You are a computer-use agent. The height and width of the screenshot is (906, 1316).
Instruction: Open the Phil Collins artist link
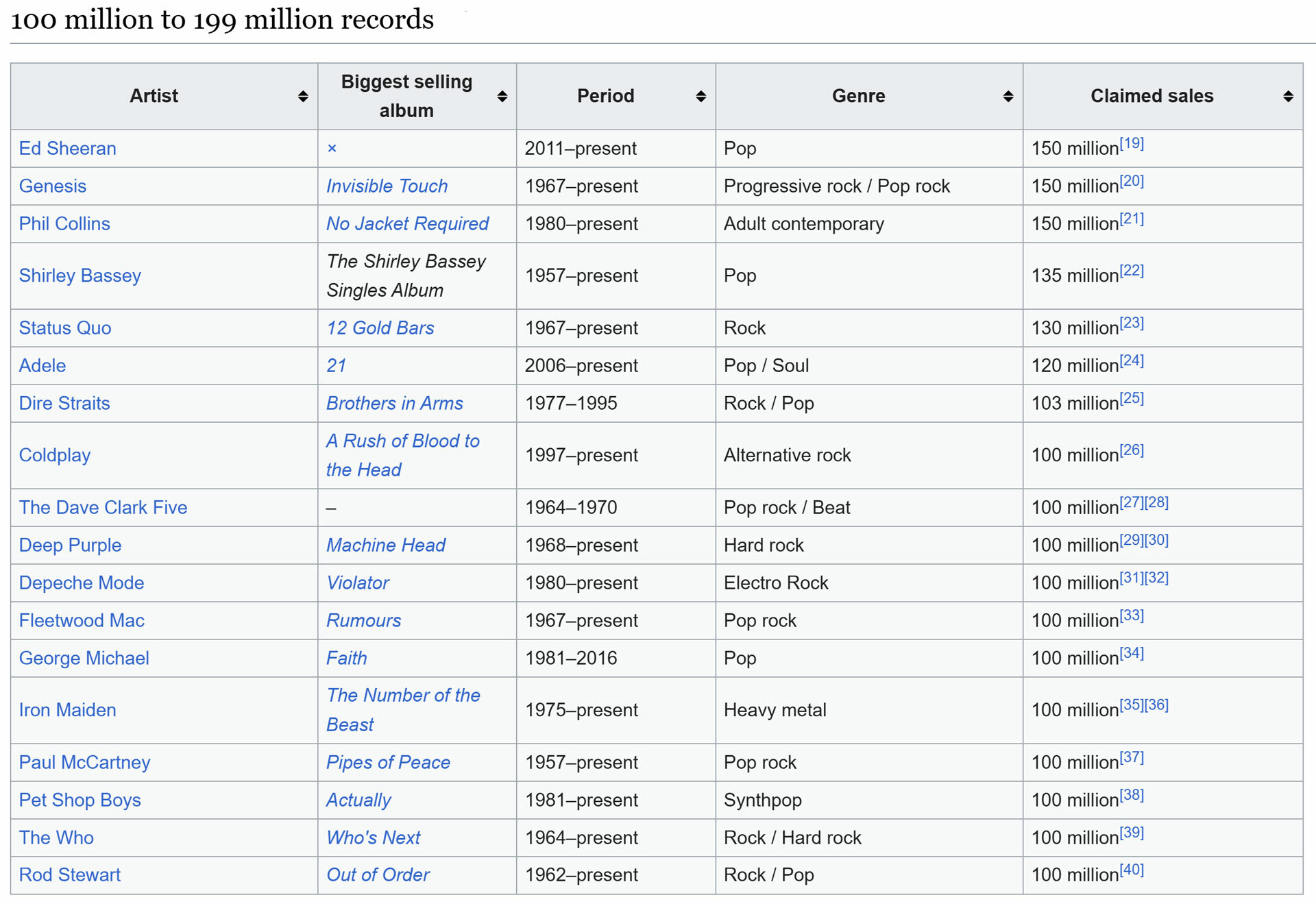pos(64,224)
